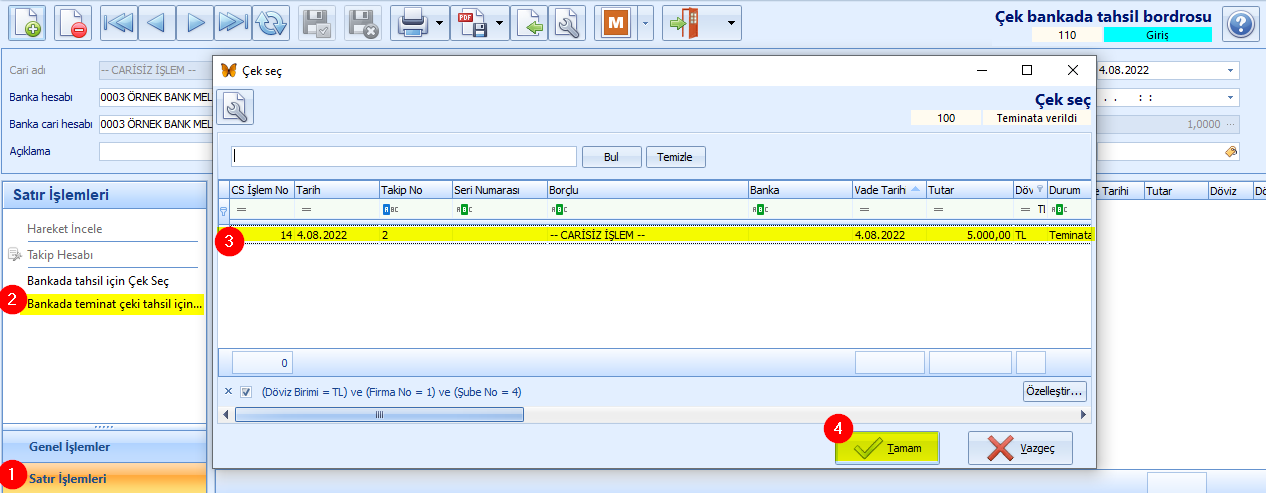Click the Bul button

(x=611, y=157)
